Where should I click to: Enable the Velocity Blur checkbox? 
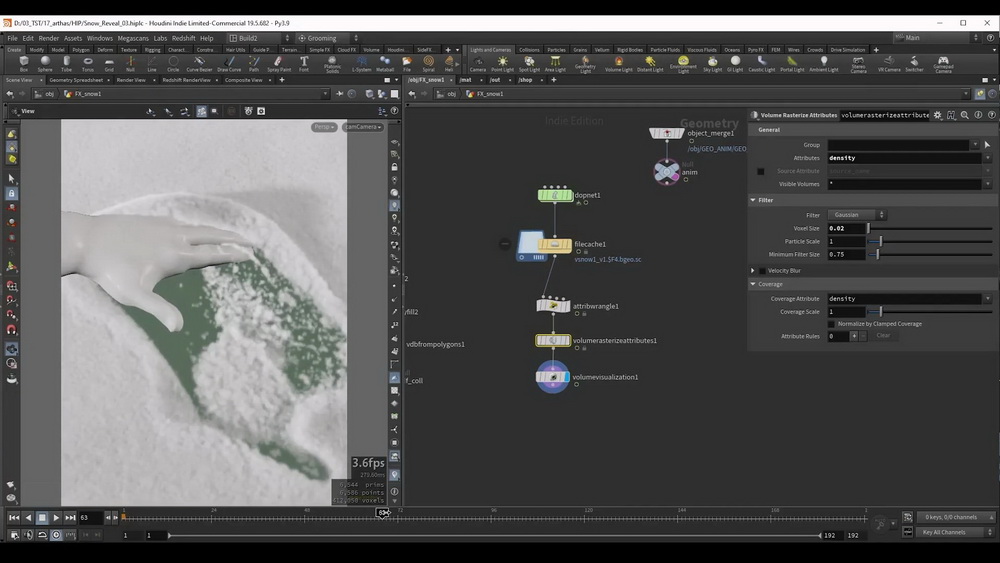click(x=762, y=270)
